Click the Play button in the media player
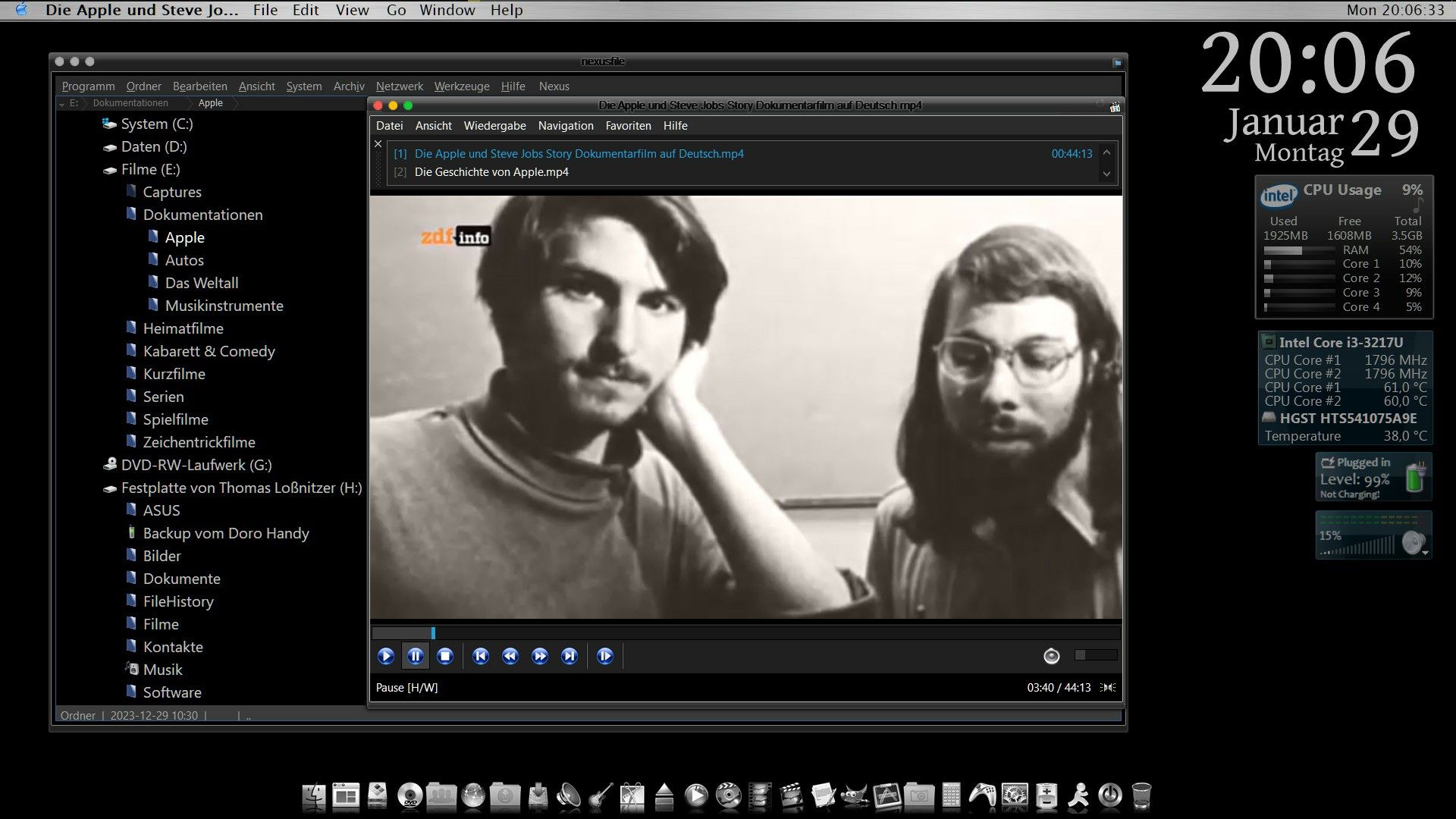 (x=386, y=656)
